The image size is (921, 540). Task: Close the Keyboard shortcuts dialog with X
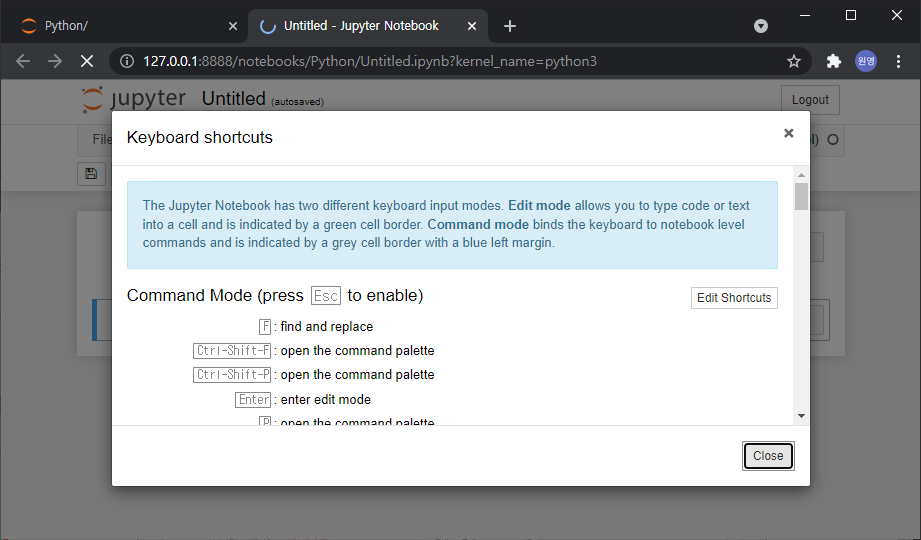[788, 133]
